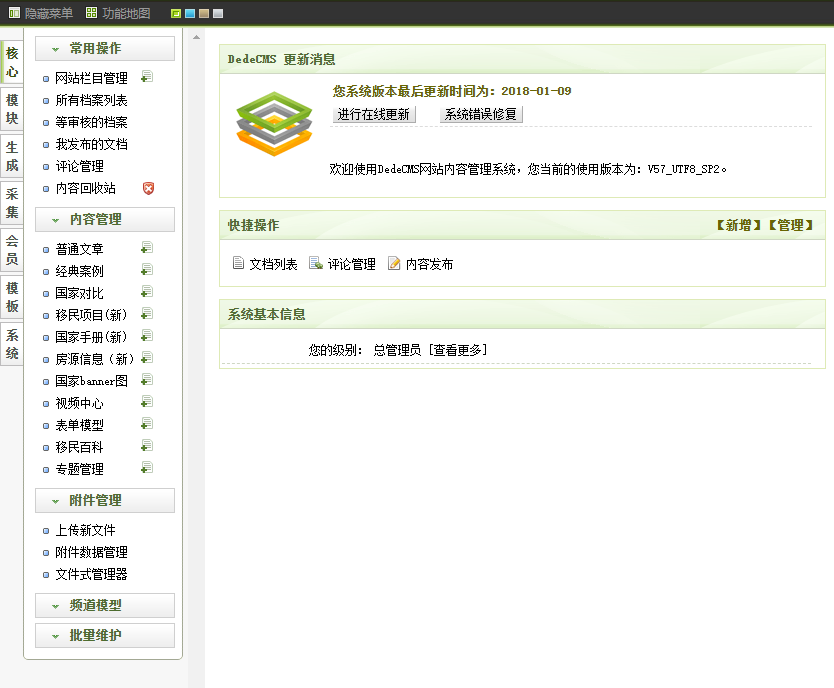Click the 进行在线更新 button
The height and width of the screenshot is (688, 834).
374,114
